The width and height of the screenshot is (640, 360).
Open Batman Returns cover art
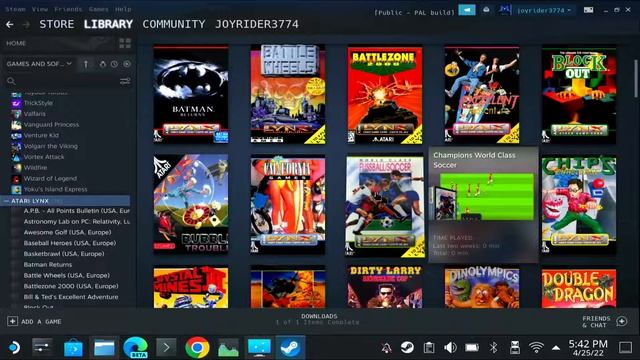pyautogui.click(x=191, y=94)
